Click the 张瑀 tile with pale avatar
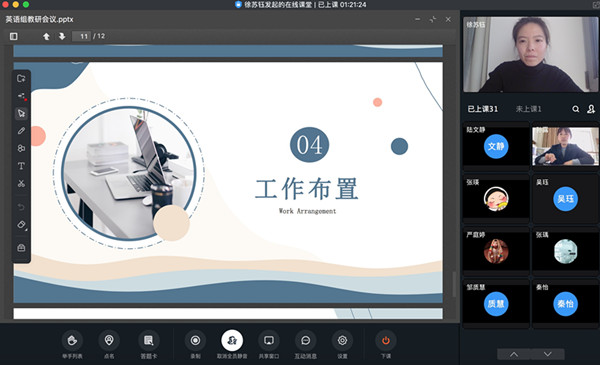The width and height of the screenshot is (600, 365). pyautogui.click(x=565, y=251)
